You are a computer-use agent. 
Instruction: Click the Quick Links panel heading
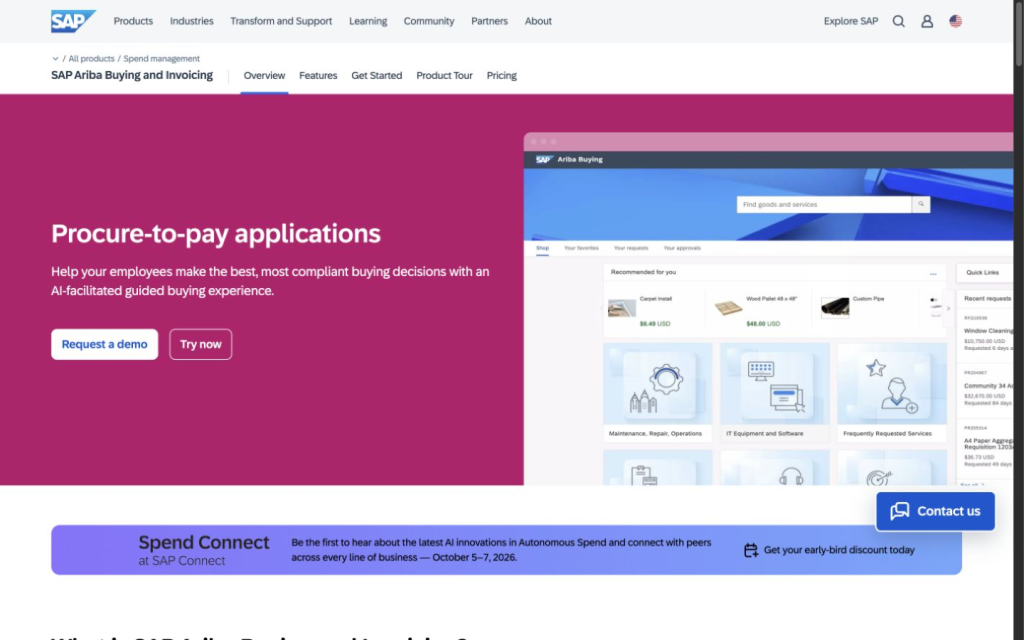click(x=982, y=272)
